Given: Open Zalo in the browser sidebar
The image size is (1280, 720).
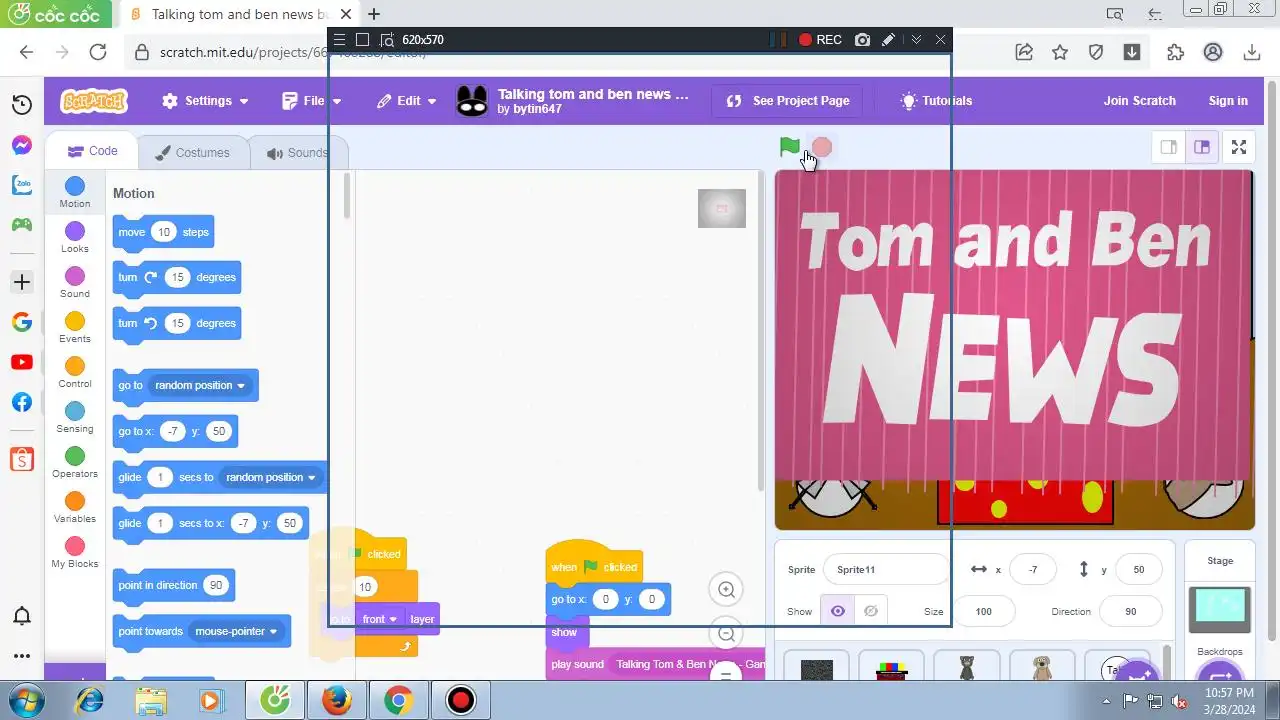Looking at the screenshot, I should pos(22,185).
